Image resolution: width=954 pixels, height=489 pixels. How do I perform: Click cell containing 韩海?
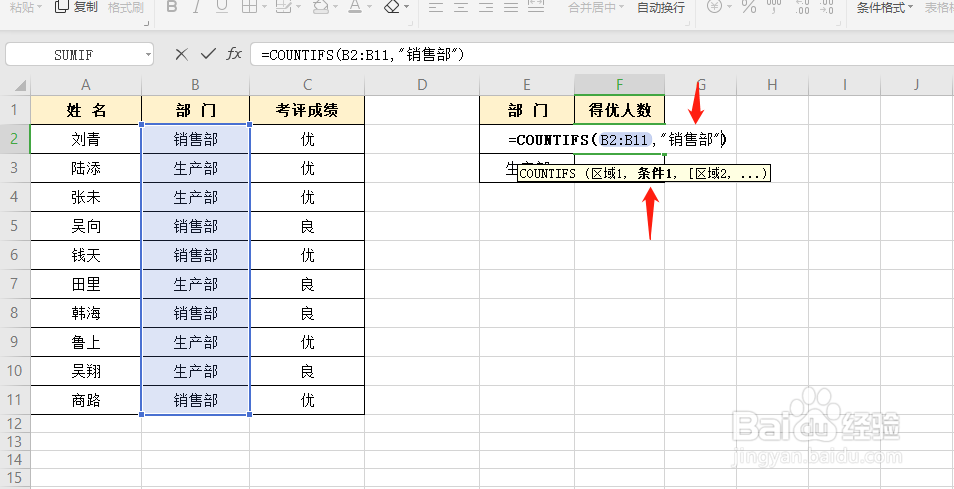tap(86, 313)
